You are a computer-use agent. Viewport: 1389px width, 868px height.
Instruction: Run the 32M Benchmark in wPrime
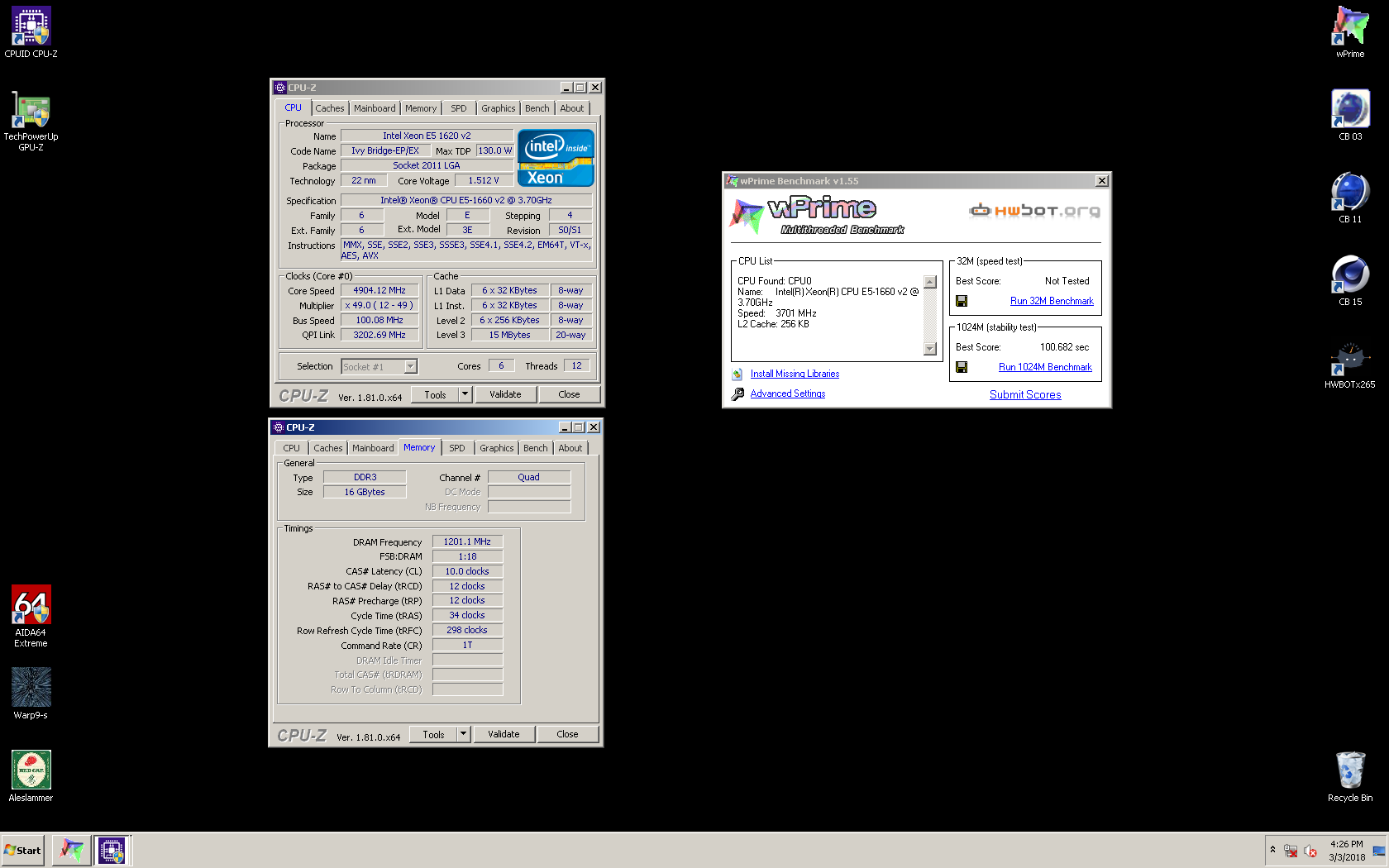[x=1052, y=301]
